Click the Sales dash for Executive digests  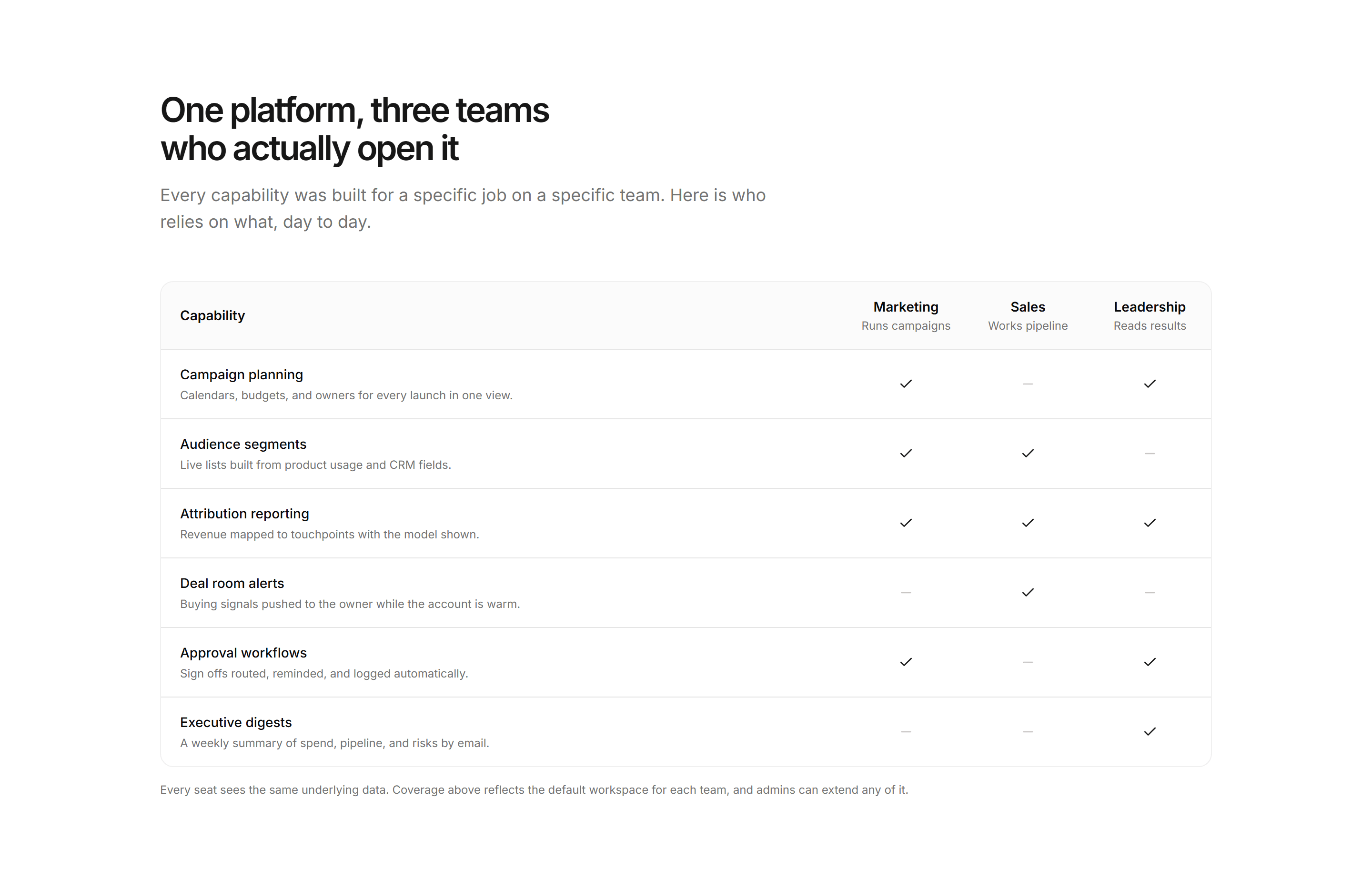click(x=1027, y=732)
